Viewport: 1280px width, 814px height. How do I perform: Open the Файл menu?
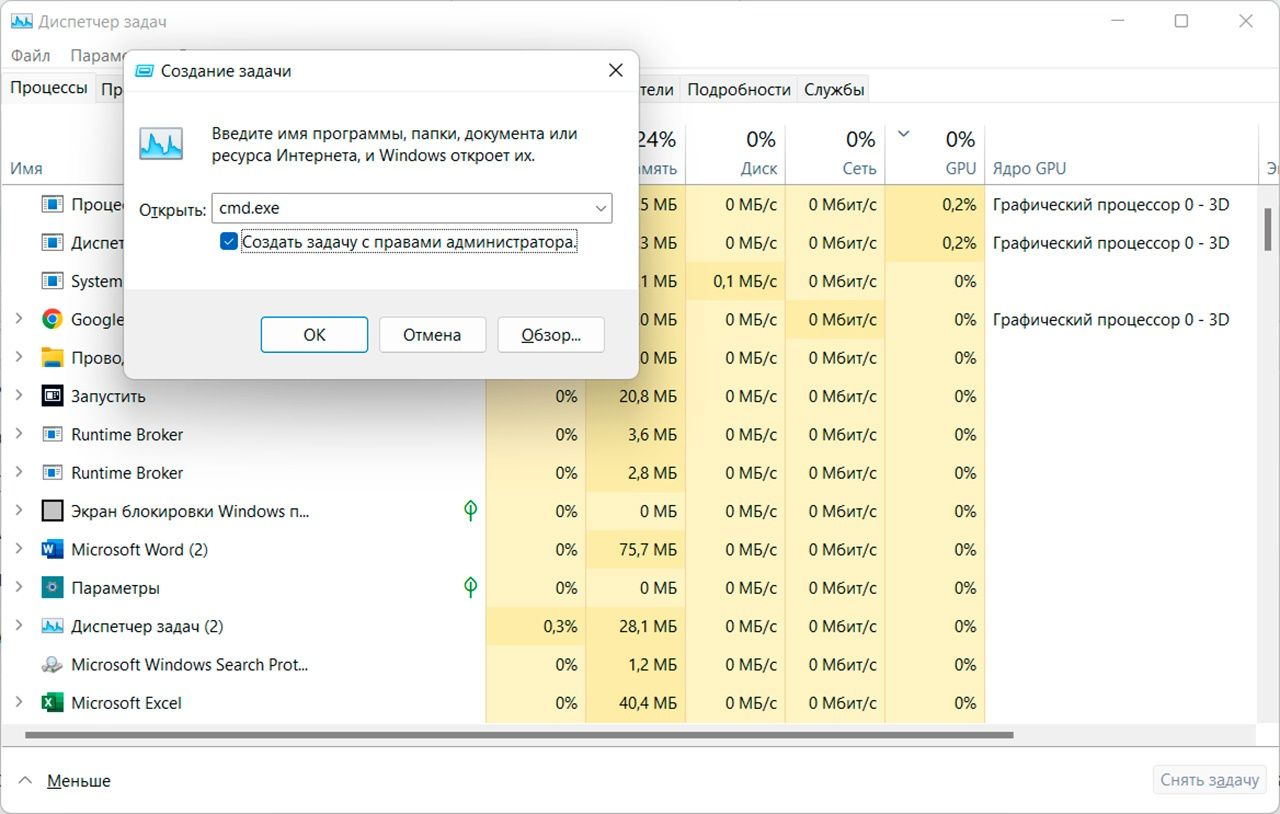(30, 55)
